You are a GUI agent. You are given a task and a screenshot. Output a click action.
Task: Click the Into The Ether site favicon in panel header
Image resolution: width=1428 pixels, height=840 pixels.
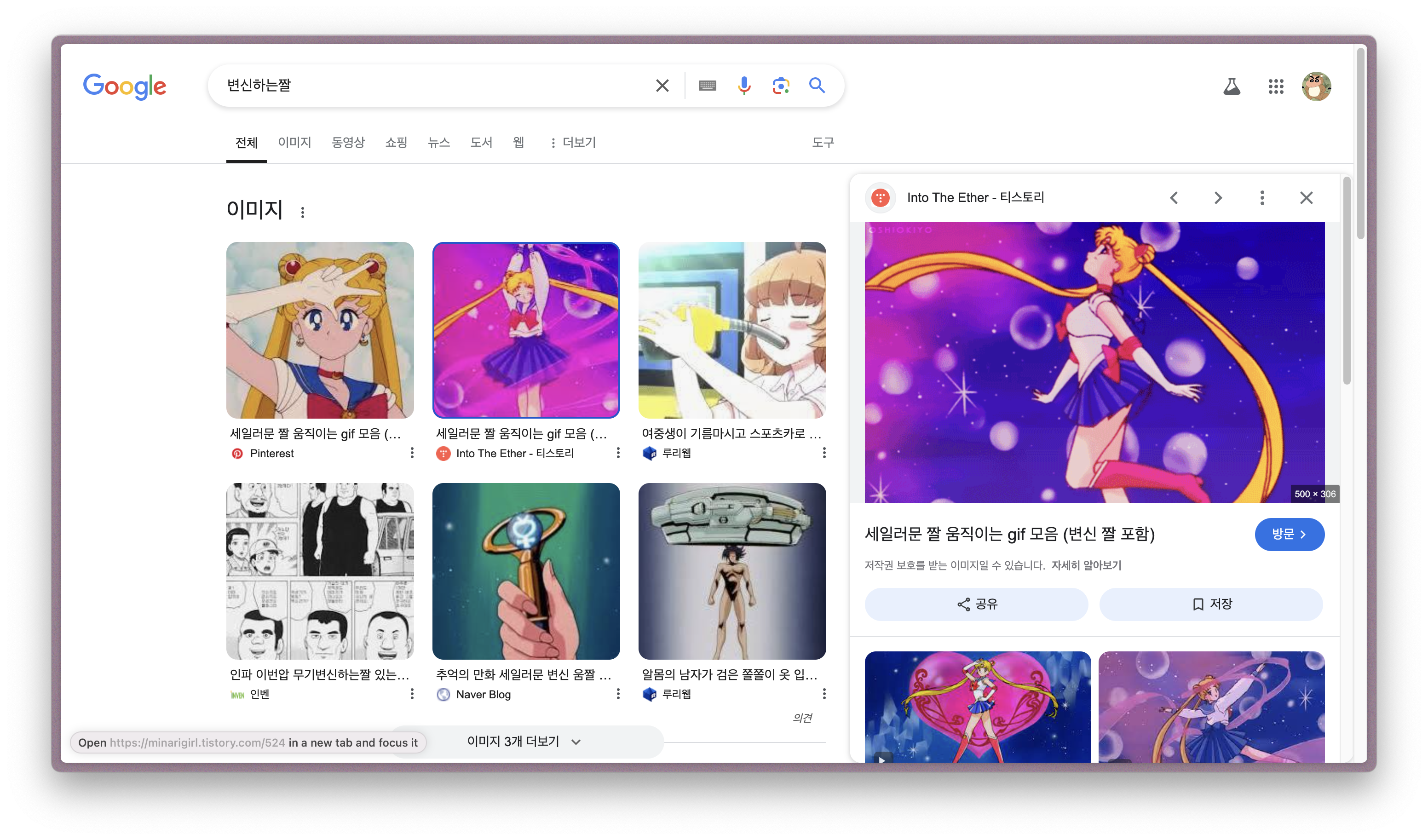tap(880, 198)
